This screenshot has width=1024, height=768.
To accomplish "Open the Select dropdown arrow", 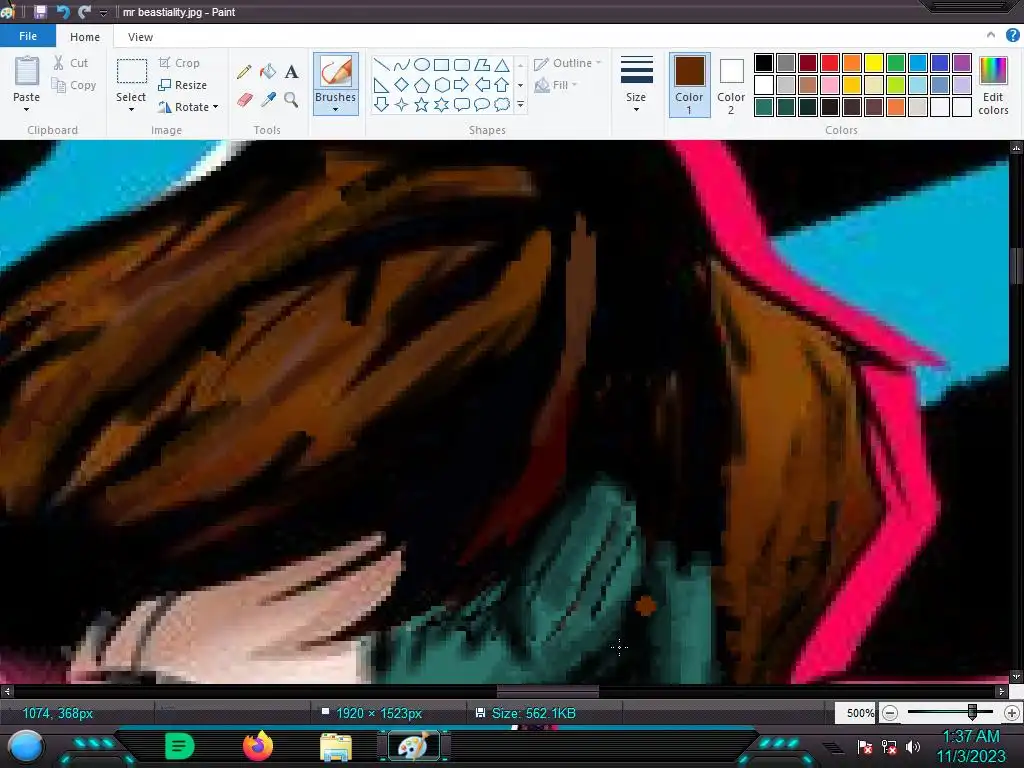I will (131, 110).
